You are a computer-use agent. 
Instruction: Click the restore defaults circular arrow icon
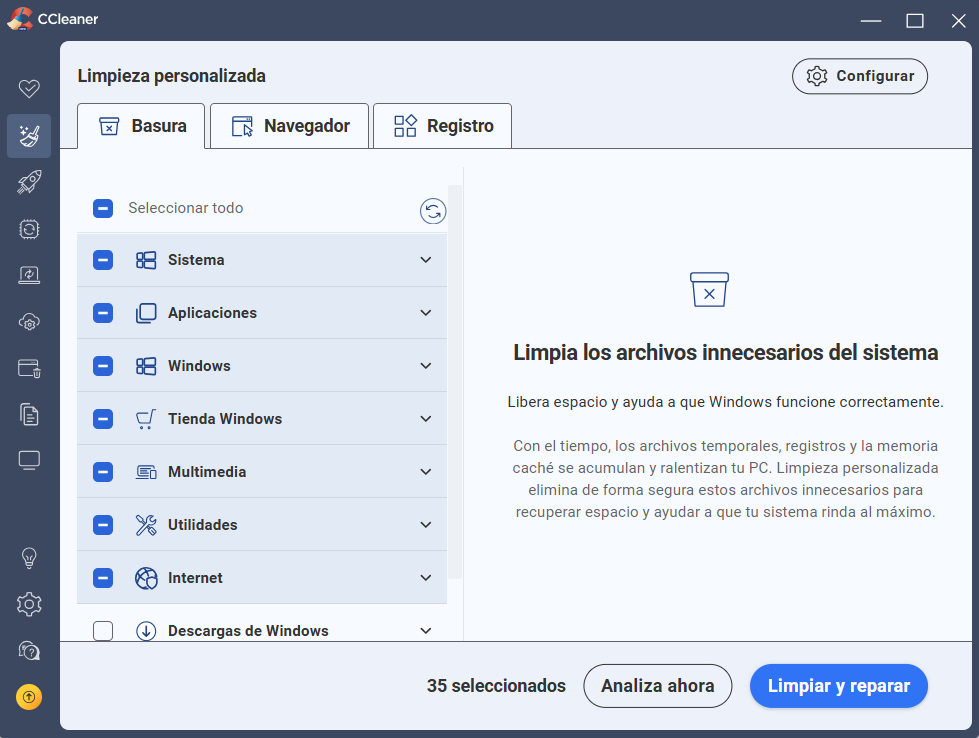(x=432, y=211)
